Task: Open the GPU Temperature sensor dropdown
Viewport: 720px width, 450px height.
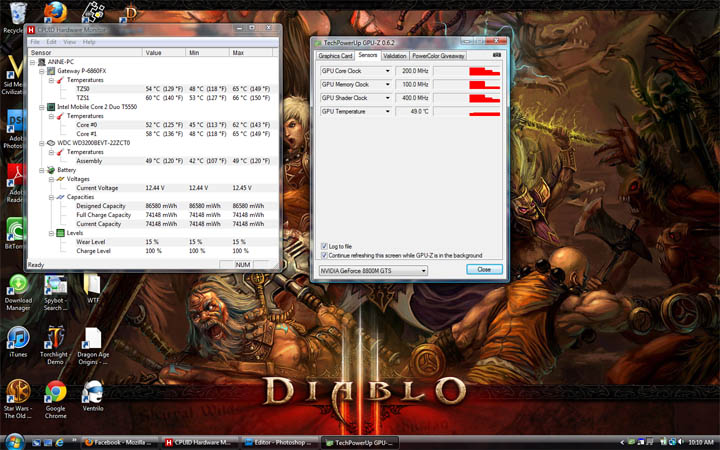Action: (388, 112)
